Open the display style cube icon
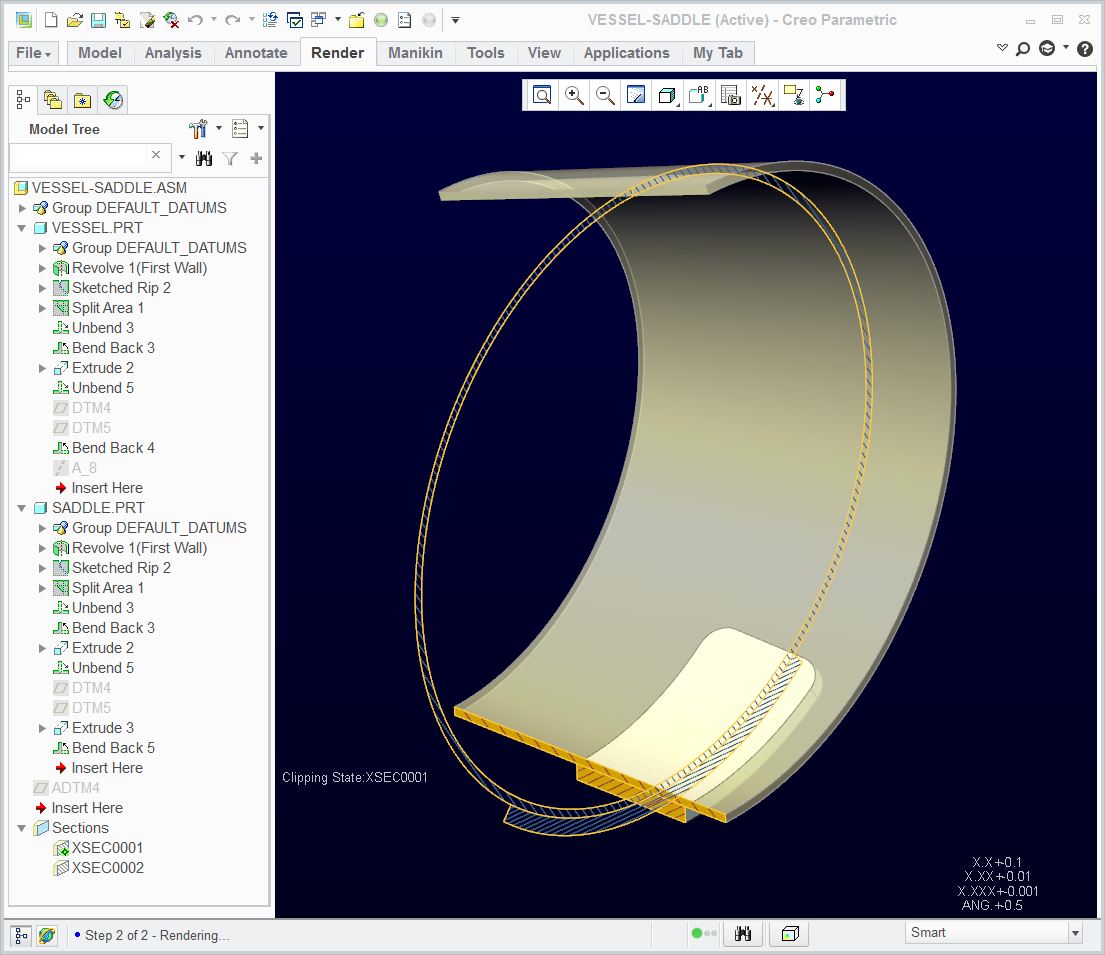The height and width of the screenshot is (955, 1105). (667, 95)
